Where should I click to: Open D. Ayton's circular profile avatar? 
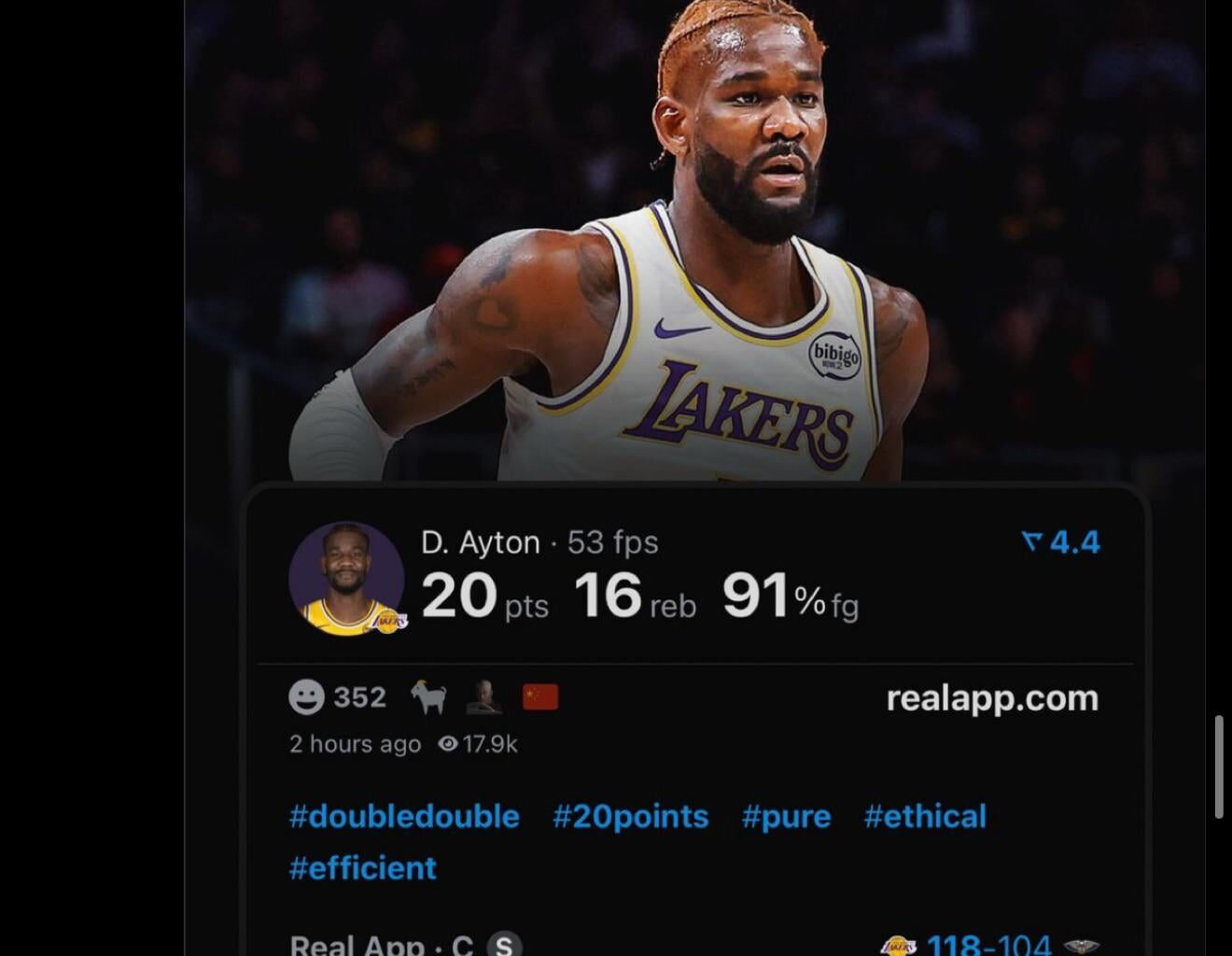click(346, 579)
